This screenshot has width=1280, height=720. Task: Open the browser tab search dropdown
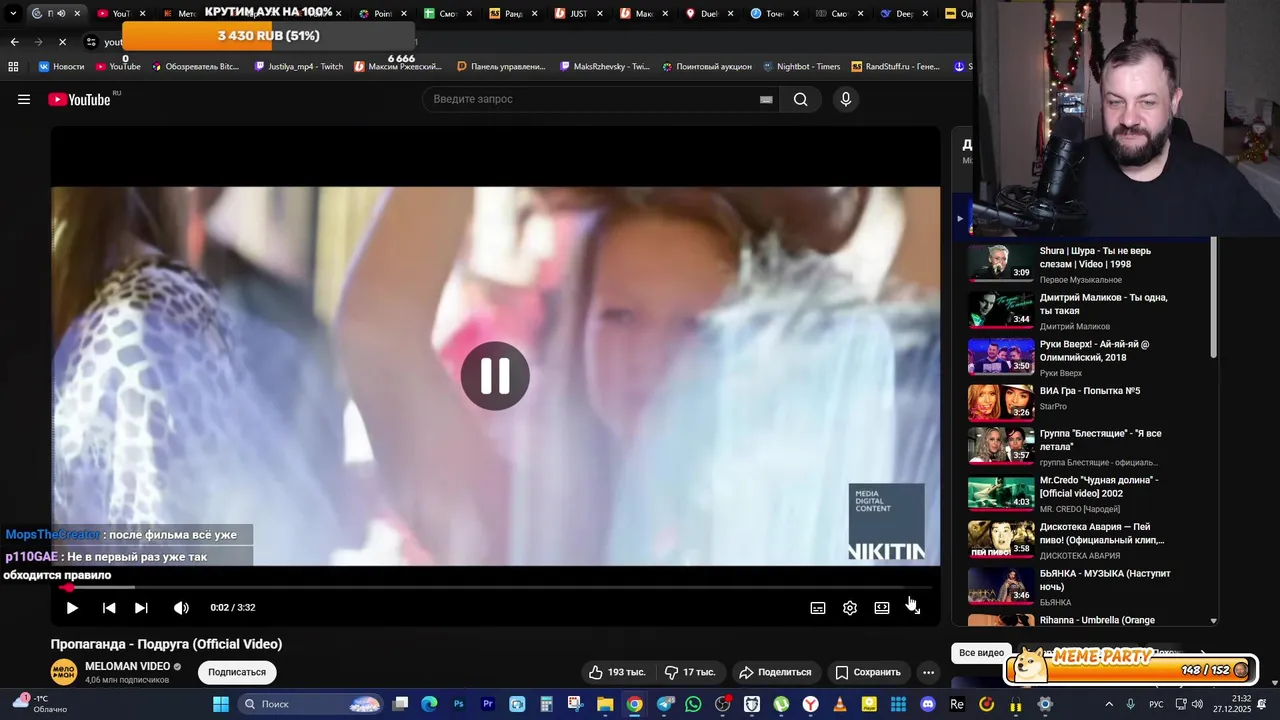[13, 13]
